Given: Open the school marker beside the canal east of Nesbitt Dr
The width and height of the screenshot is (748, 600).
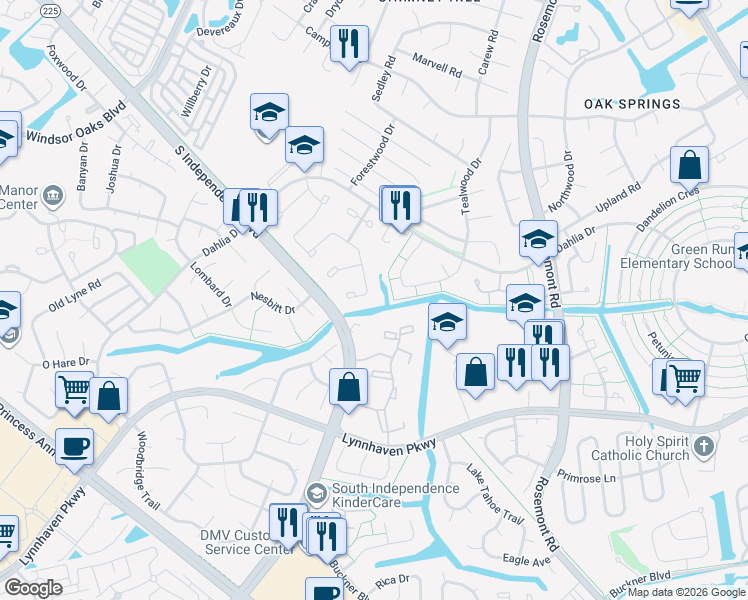Looking at the screenshot, I should click(x=447, y=322).
